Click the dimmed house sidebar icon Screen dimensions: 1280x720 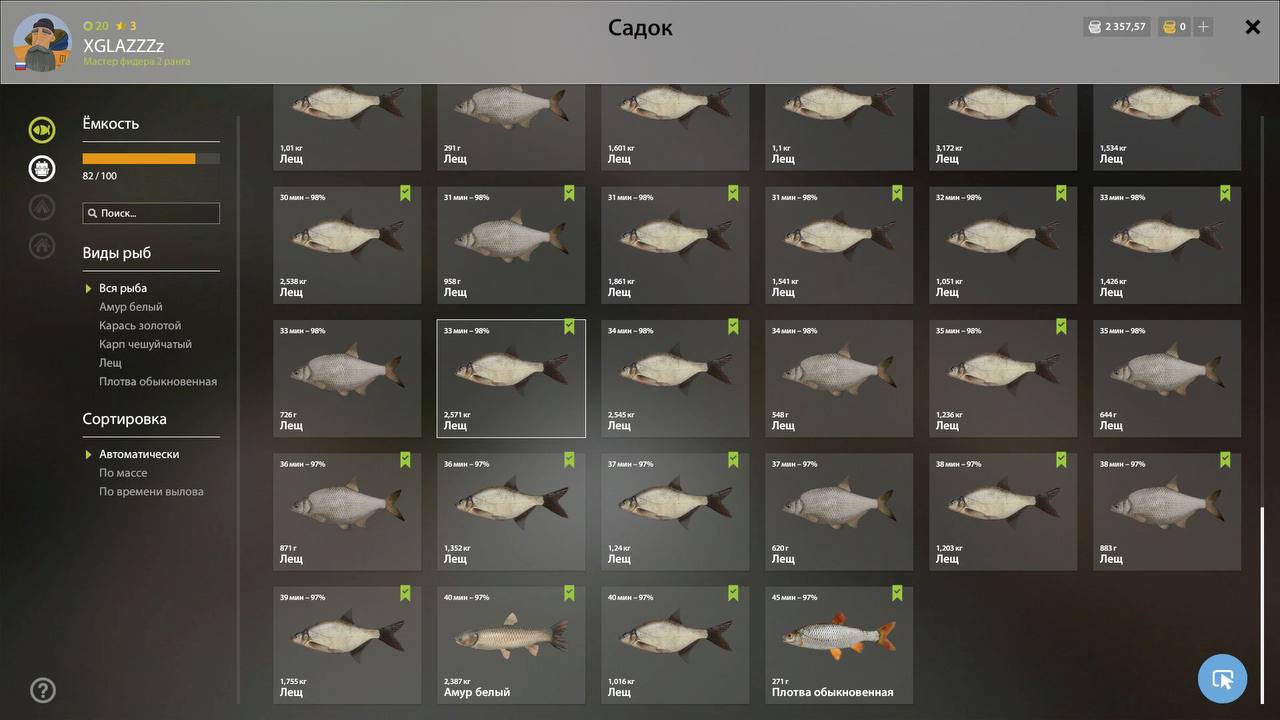(42, 245)
